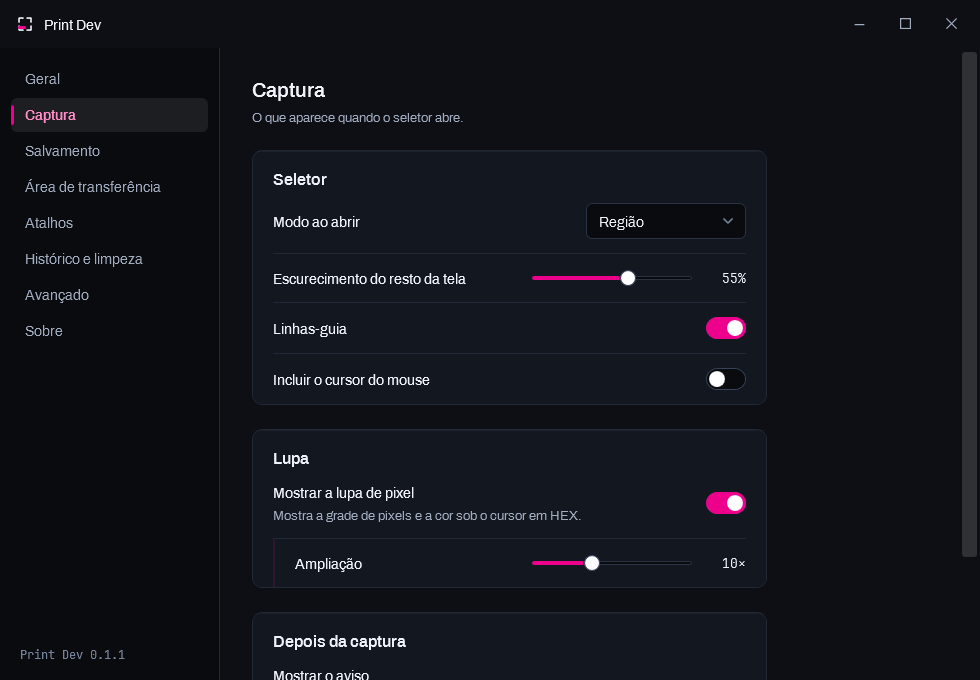This screenshot has height=680, width=980.
Task: Go to the Salvamento section
Action: click(109, 151)
